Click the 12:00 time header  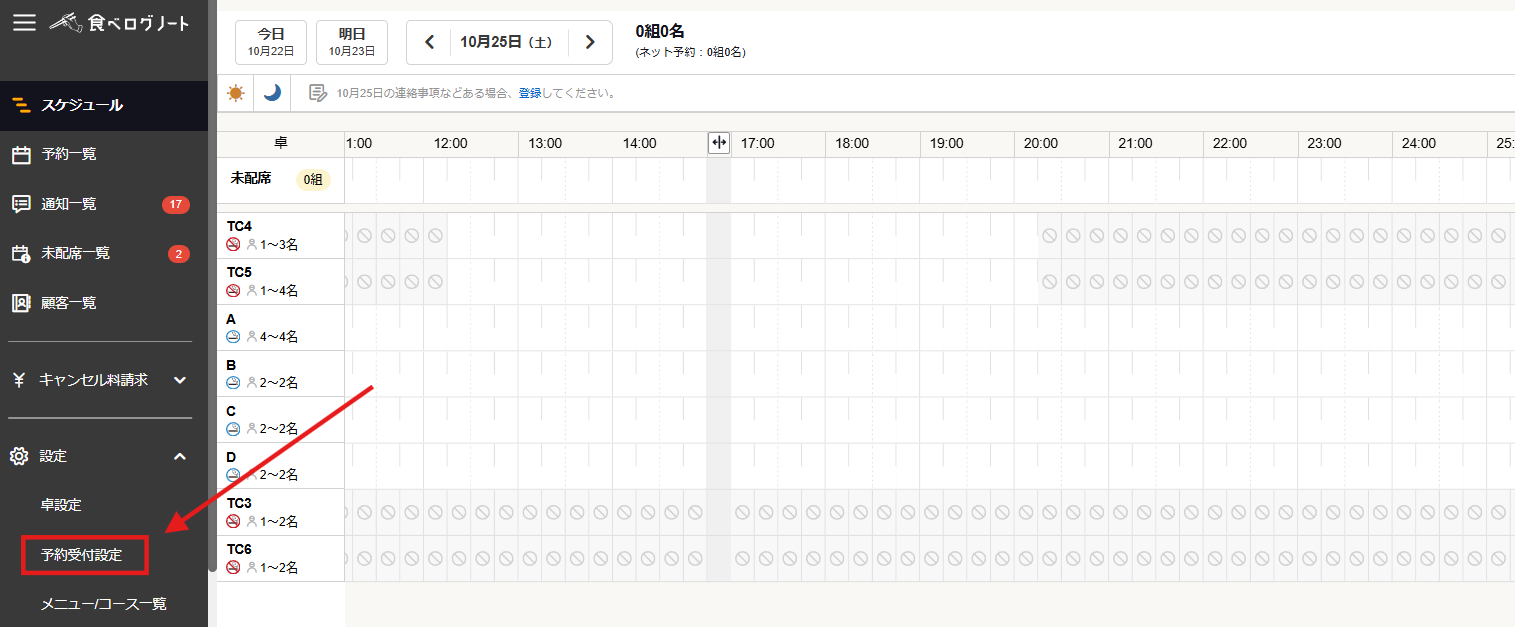pyautogui.click(x=451, y=143)
